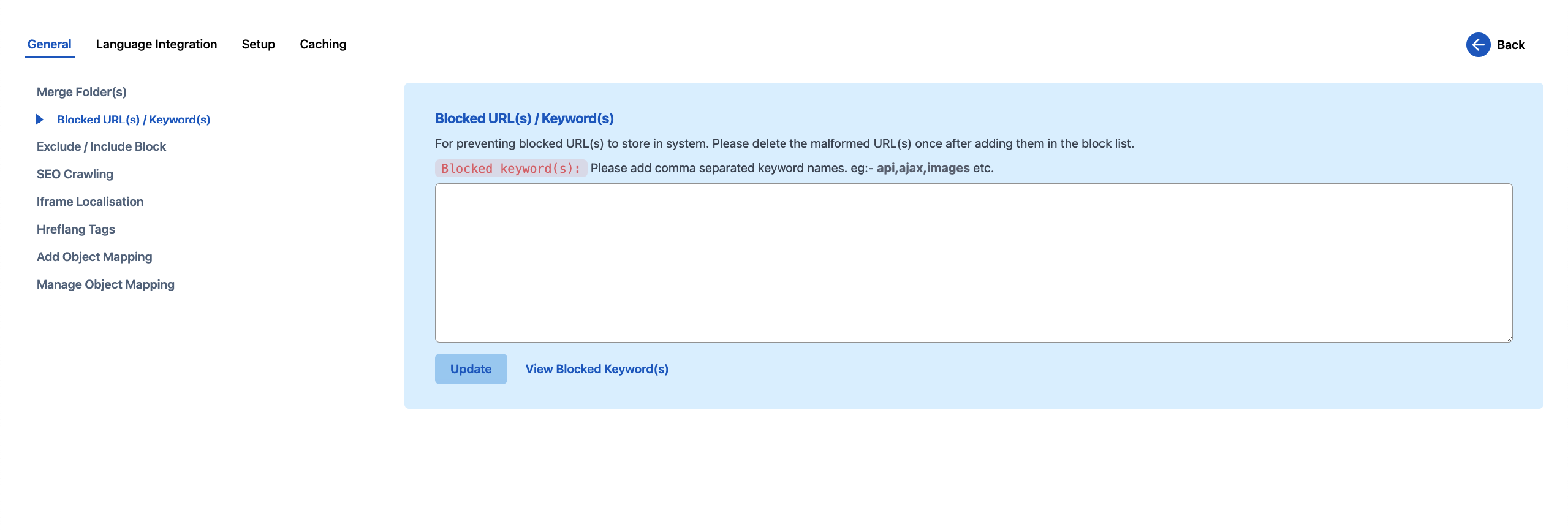Image resolution: width=1568 pixels, height=532 pixels.
Task: Click the arrow beside Blocked URL(s) / Keyword(s)
Action: (x=40, y=120)
